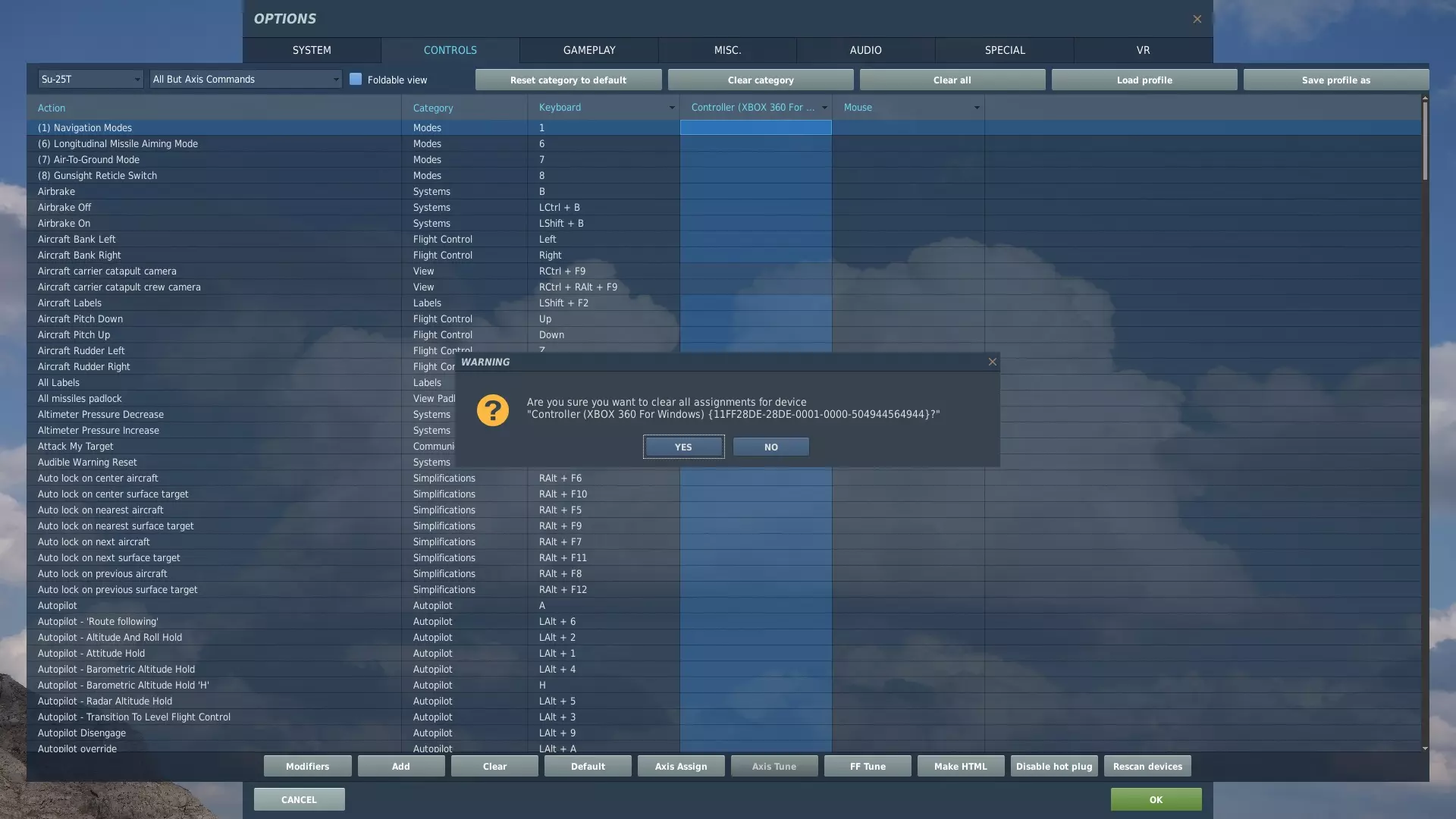Click the Rescan devices button

tap(1147, 767)
